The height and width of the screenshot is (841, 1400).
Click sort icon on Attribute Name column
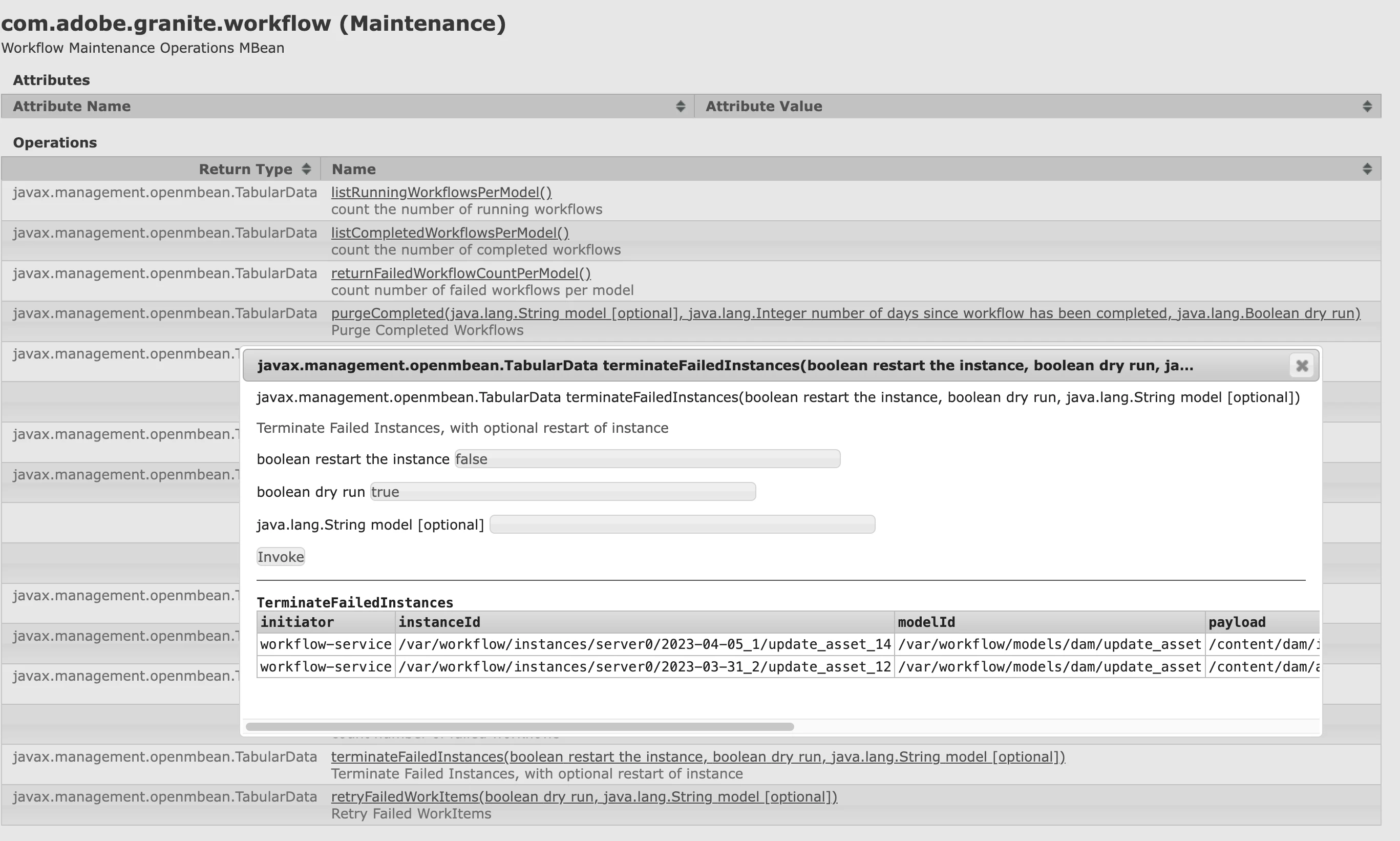coord(681,107)
